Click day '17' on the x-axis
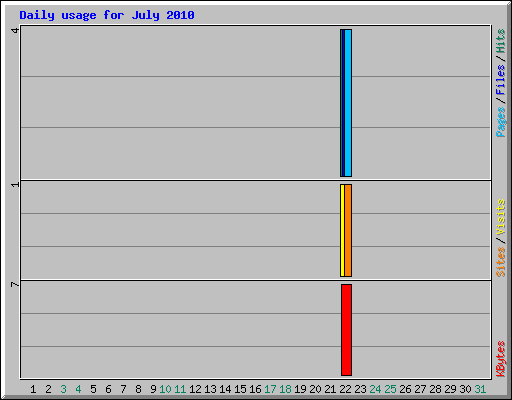The width and height of the screenshot is (512, 400). coord(270,389)
